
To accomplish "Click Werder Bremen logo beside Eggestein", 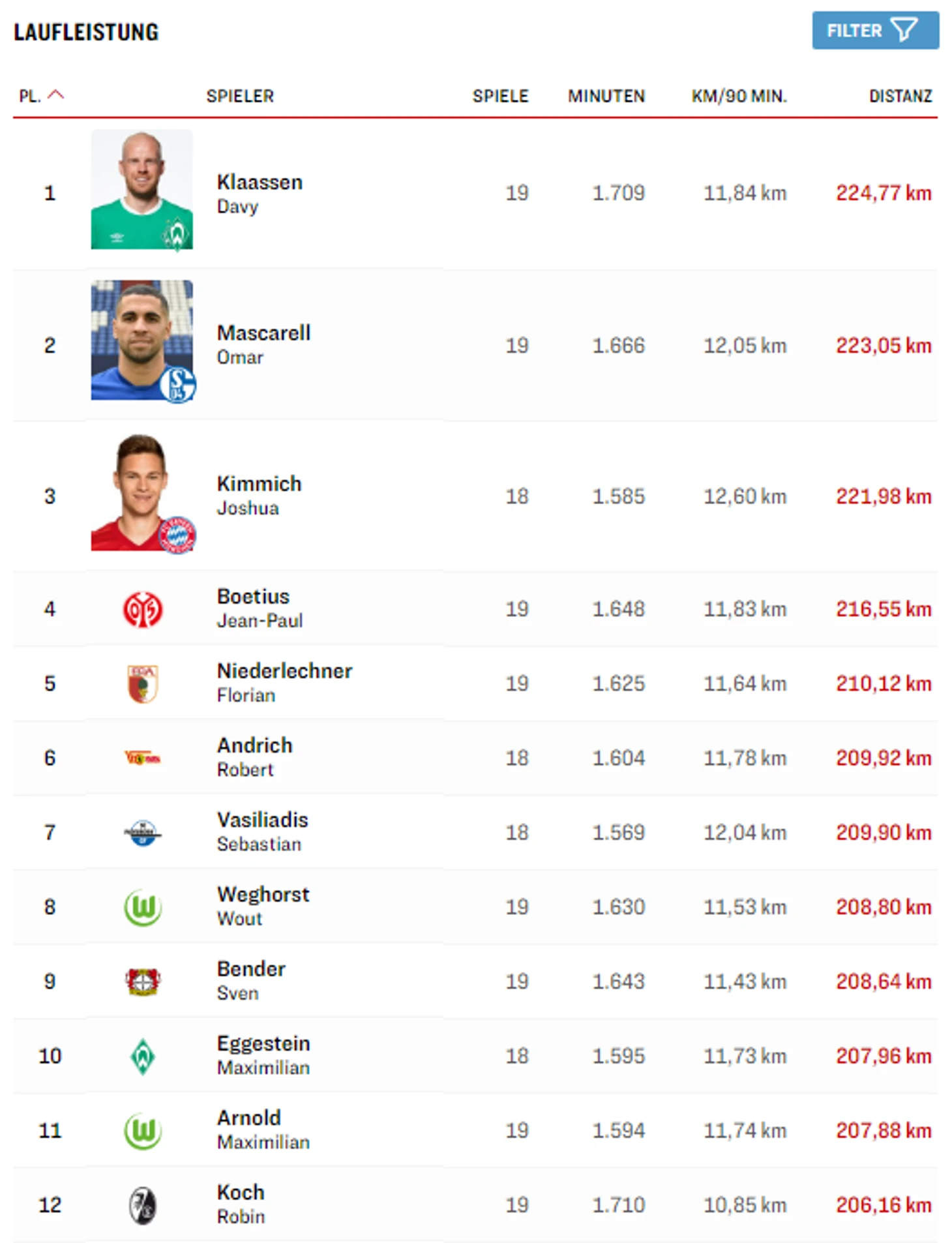I will pyautogui.click(x=143, y=1056).
